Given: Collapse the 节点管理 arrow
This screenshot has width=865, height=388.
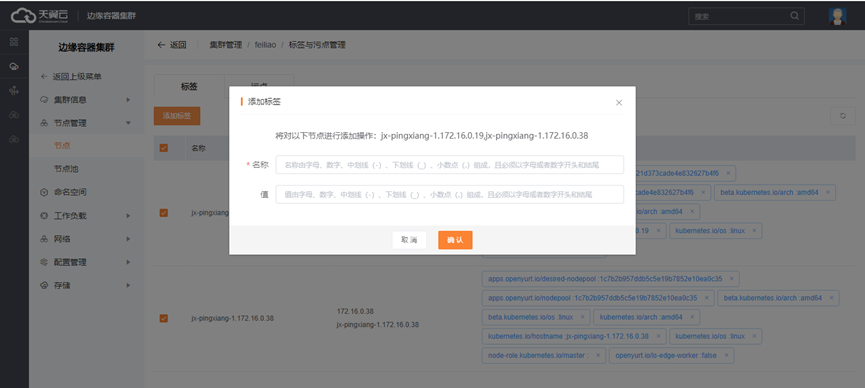Looking at the screenshot, I should (x=128, y=123).
